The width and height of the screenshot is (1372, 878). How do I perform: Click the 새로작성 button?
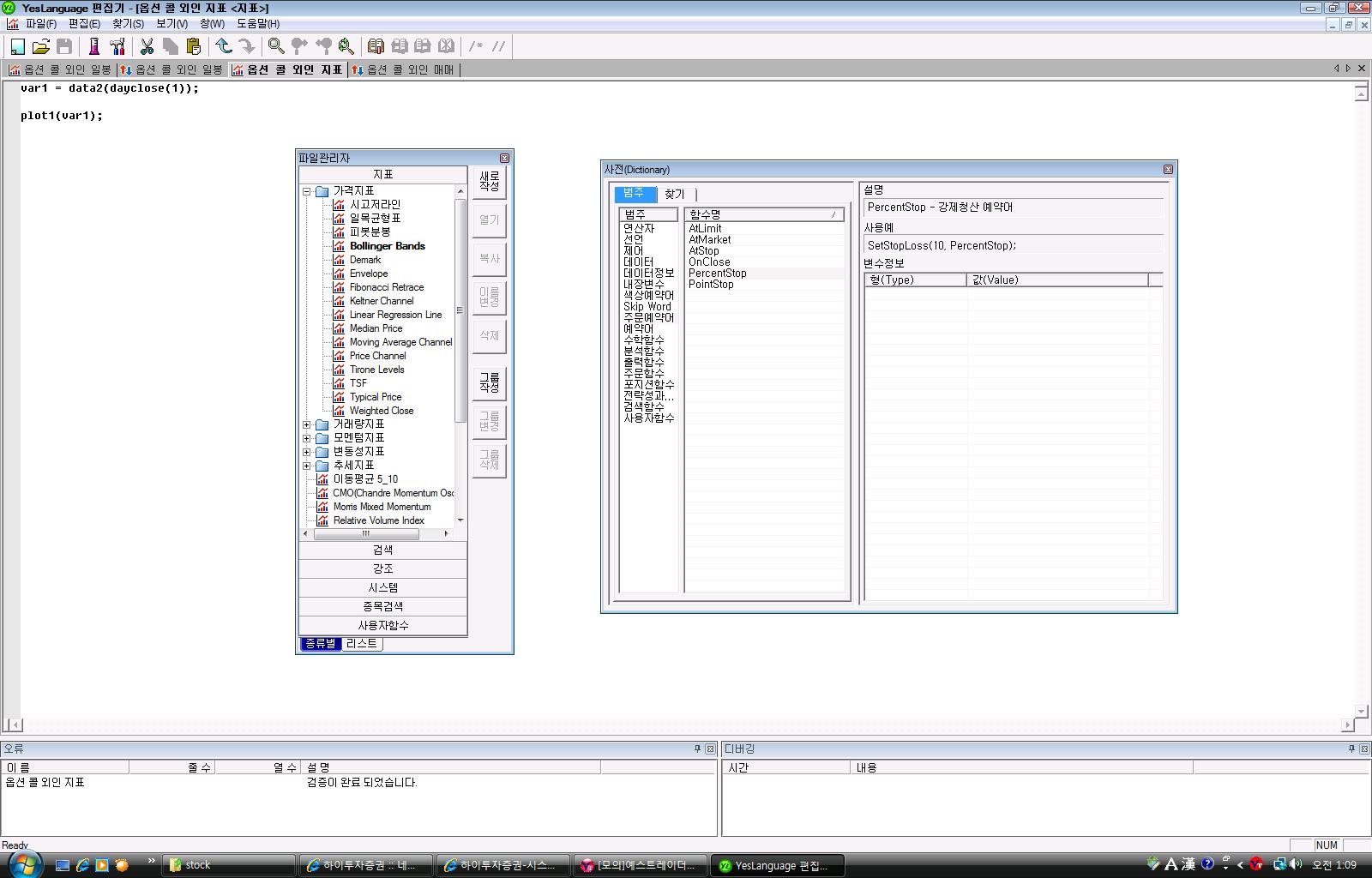click(x=489, y=182)
